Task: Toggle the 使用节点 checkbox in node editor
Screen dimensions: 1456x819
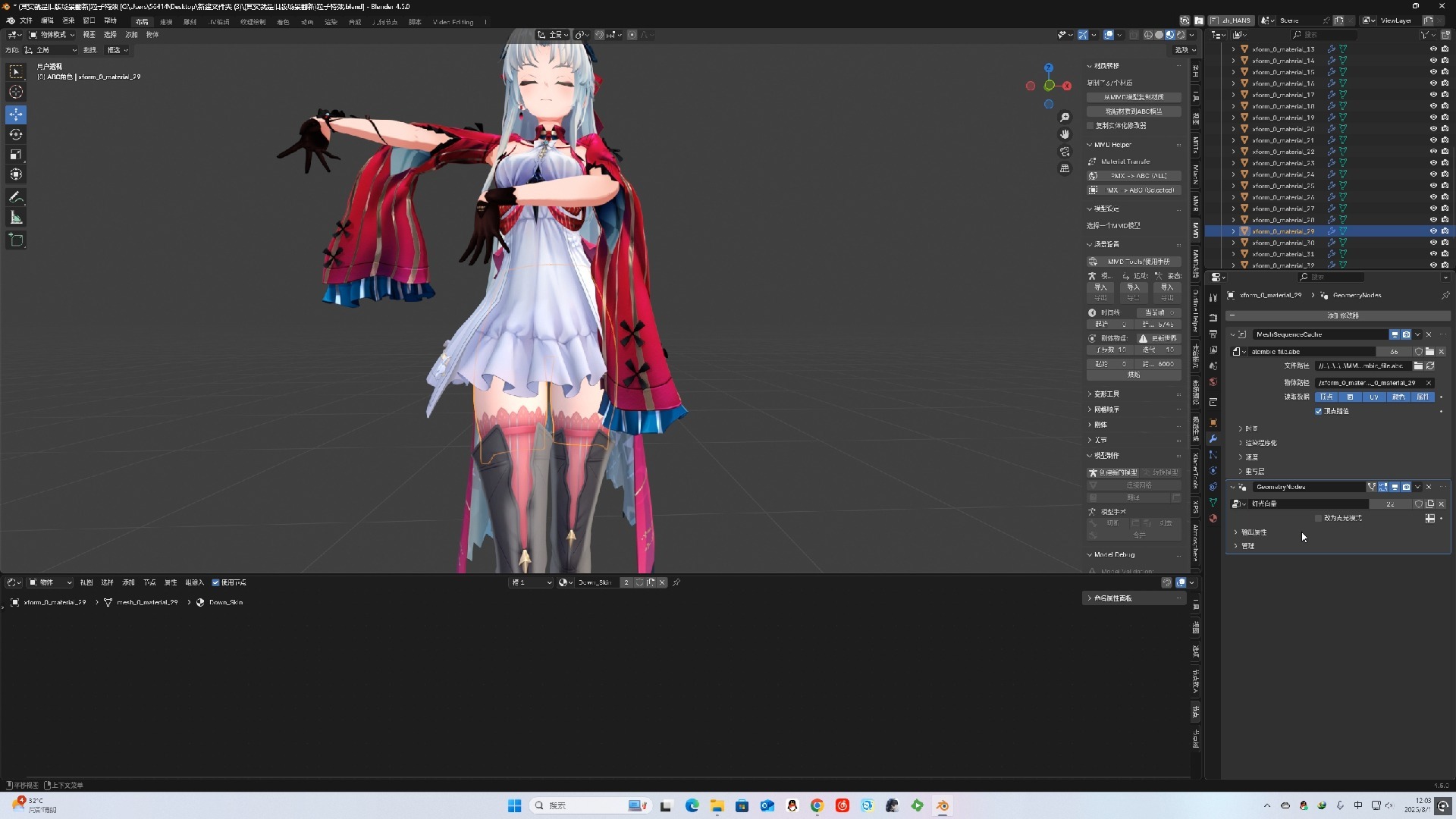Action: (215, 582)
